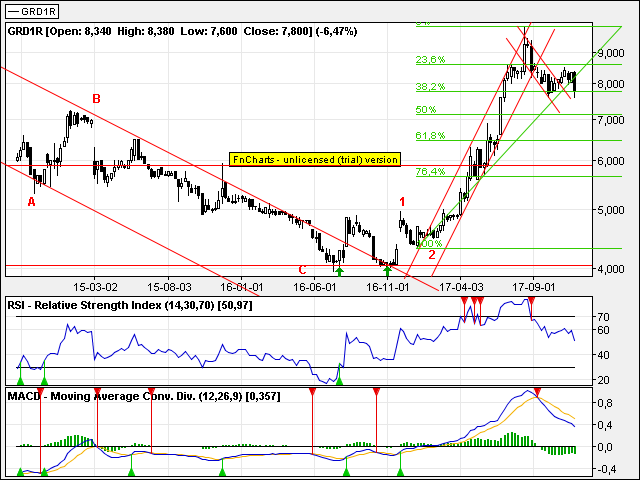
Task: Click the 38,2% Fibonacci level label
Action: 430,87
